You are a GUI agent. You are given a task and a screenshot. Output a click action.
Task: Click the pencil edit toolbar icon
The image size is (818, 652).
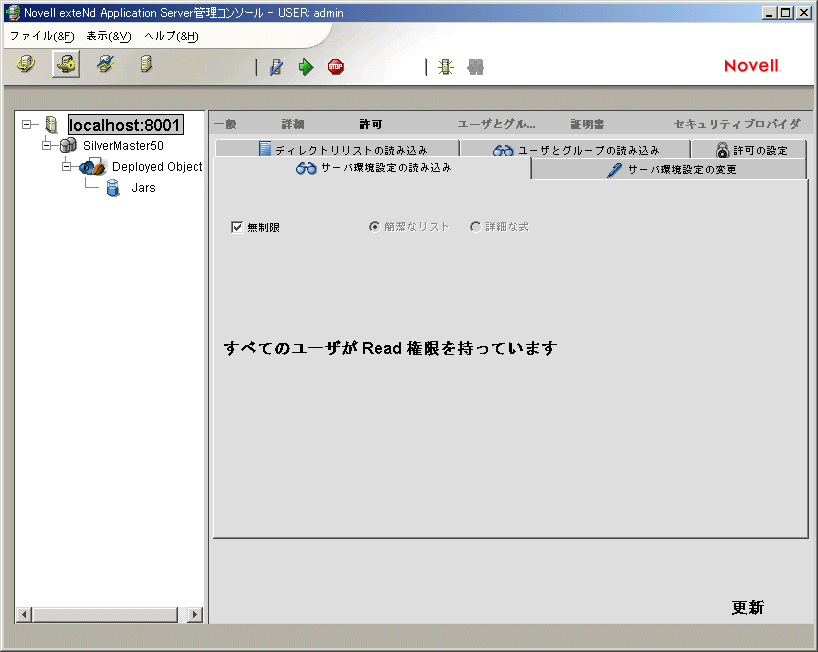(x=276, y=67)
